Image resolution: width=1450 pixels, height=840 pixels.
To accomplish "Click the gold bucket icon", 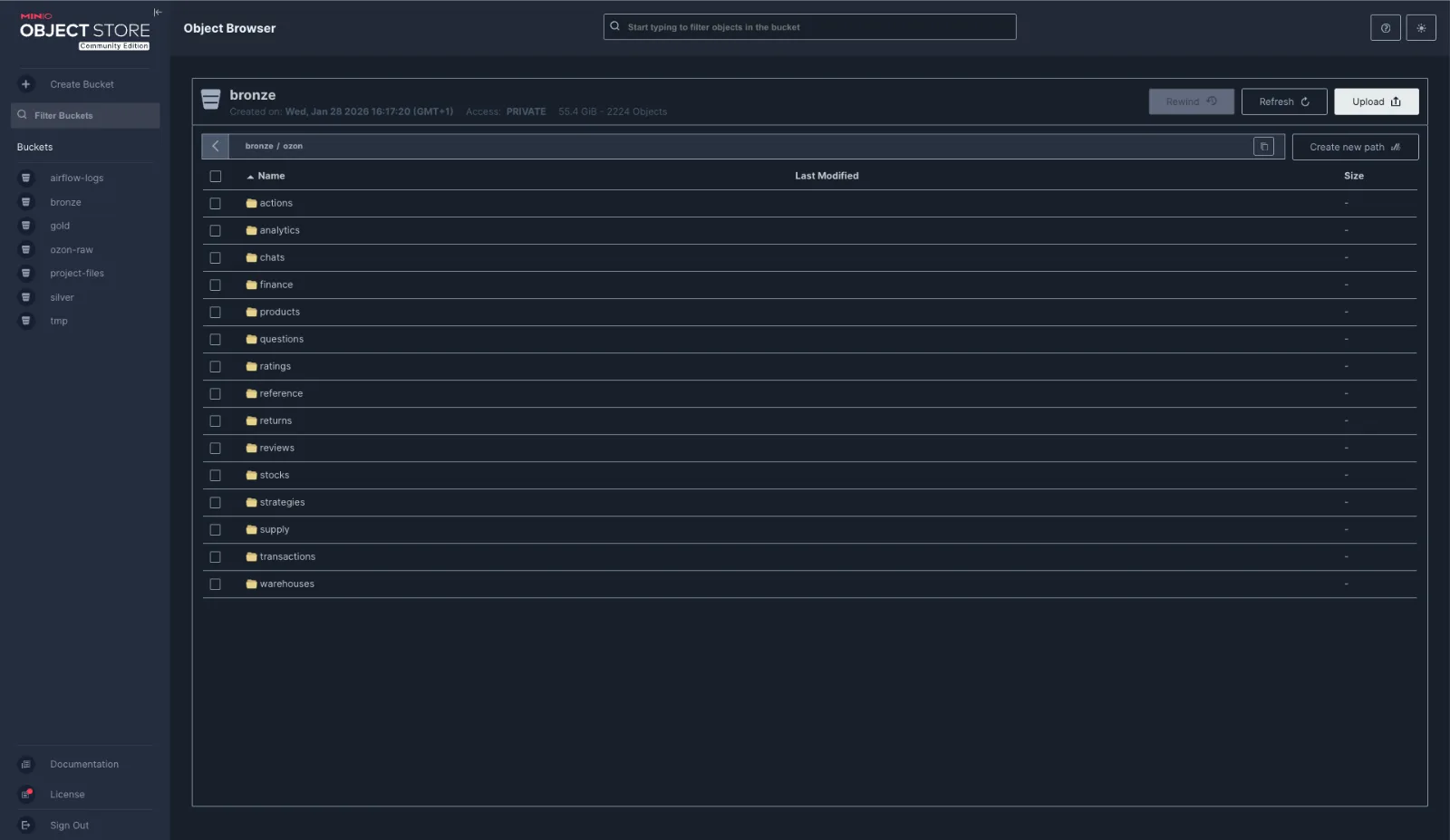I will pyautogui.click(x=25, y=226).
